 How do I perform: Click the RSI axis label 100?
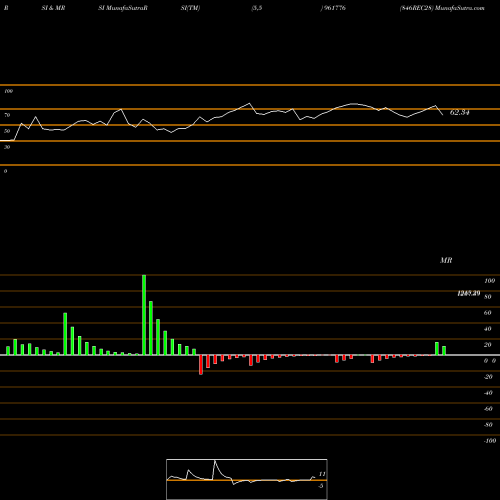pyautogui.click(x=9, y=91)
